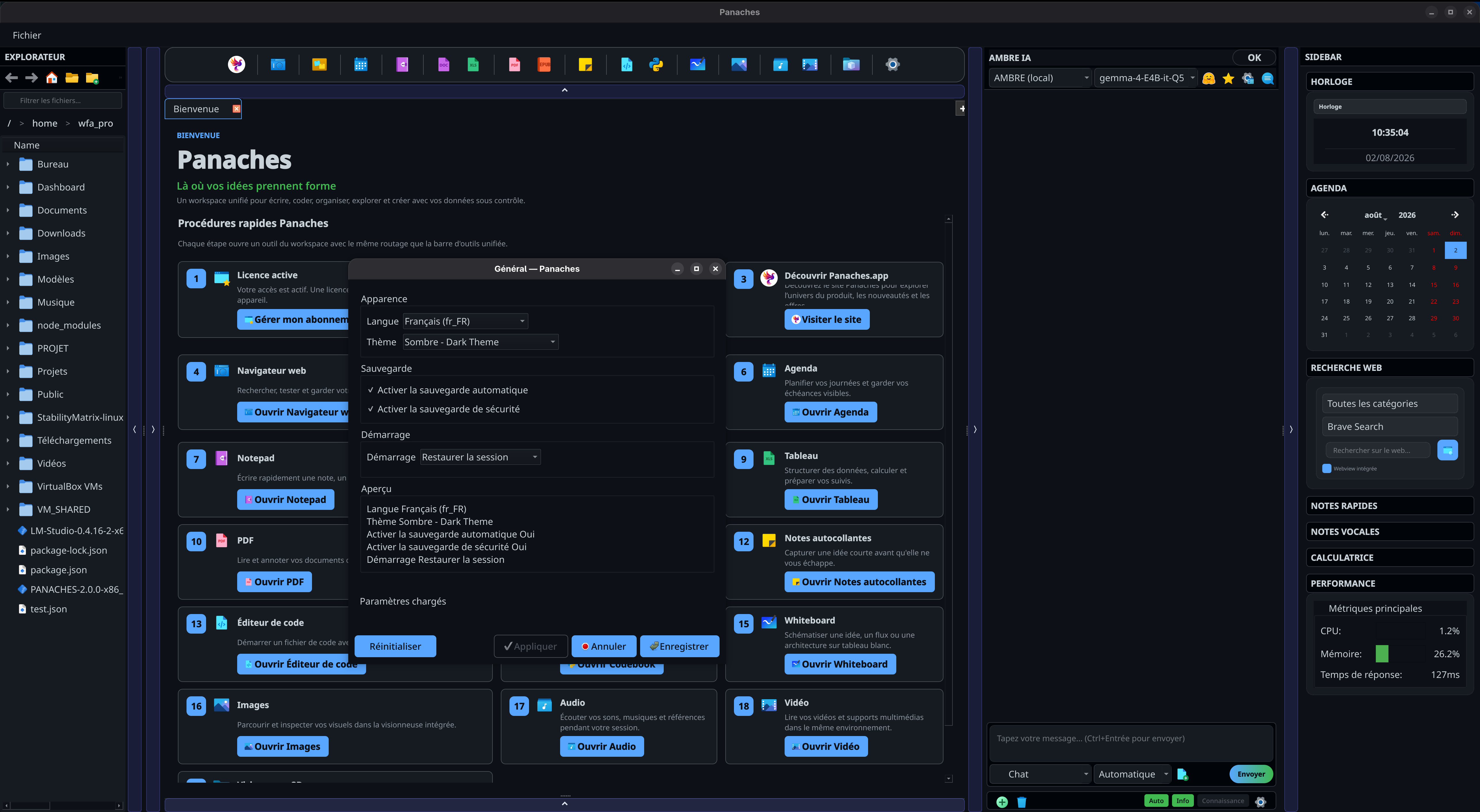Click the chat message text area
Screen dimensions: 1480x812
click(x=1131, y=744)
